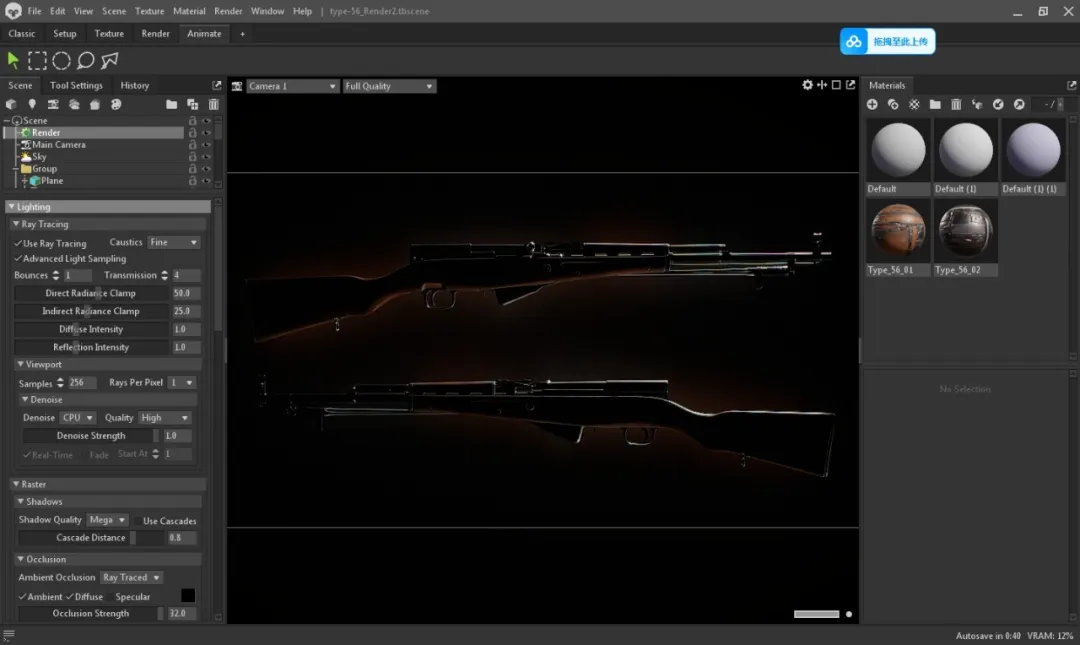Viewport: 1080px width, 645px height.
Task: Select the lasso selection tool
Action: (85, 61)
